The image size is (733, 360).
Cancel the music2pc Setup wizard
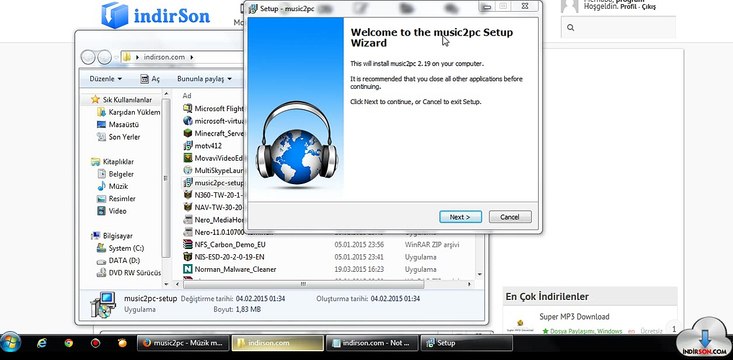510,217
